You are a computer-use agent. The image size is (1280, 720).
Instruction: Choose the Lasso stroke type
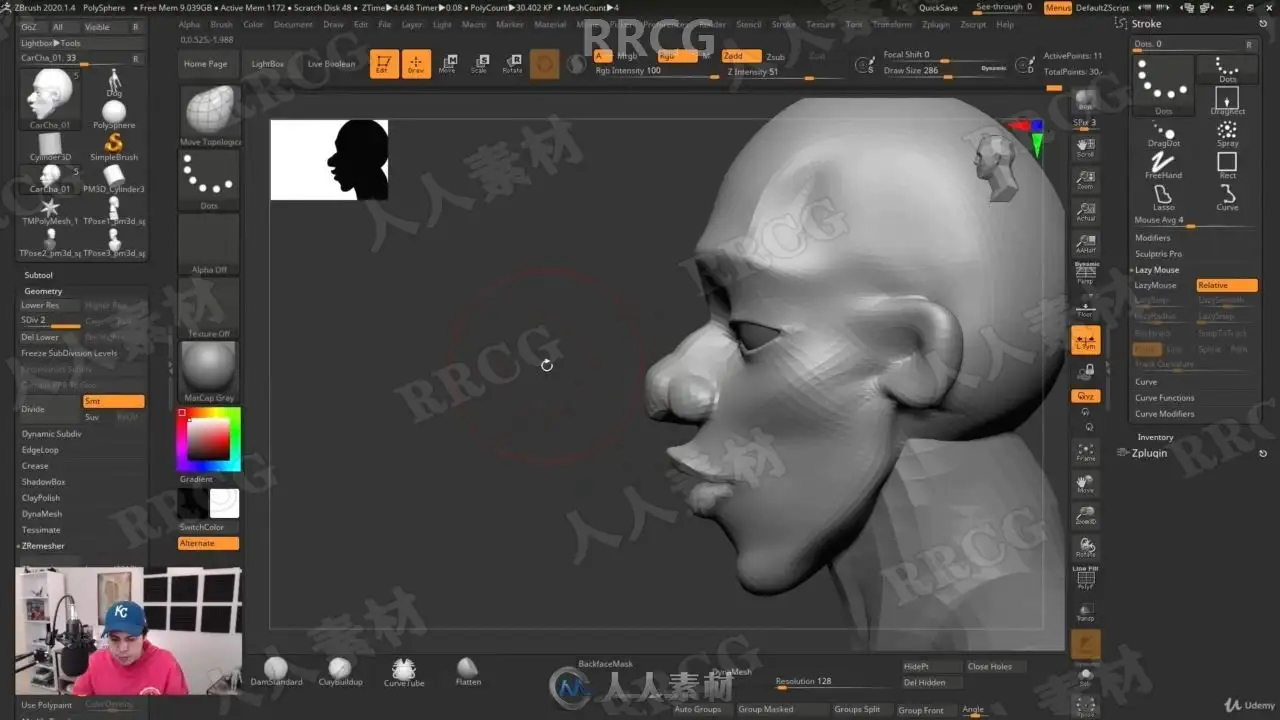click(x=1164, y=197)
